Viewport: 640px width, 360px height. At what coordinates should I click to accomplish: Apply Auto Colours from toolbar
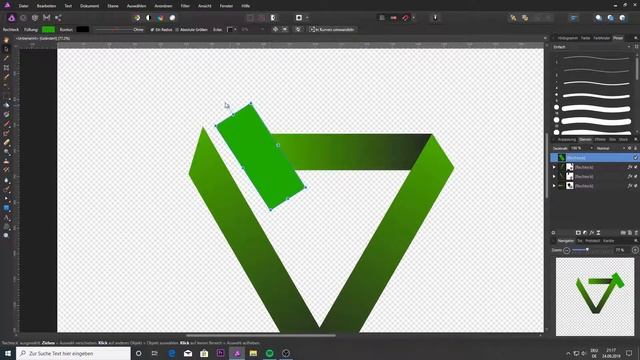(x=160, y=18)
